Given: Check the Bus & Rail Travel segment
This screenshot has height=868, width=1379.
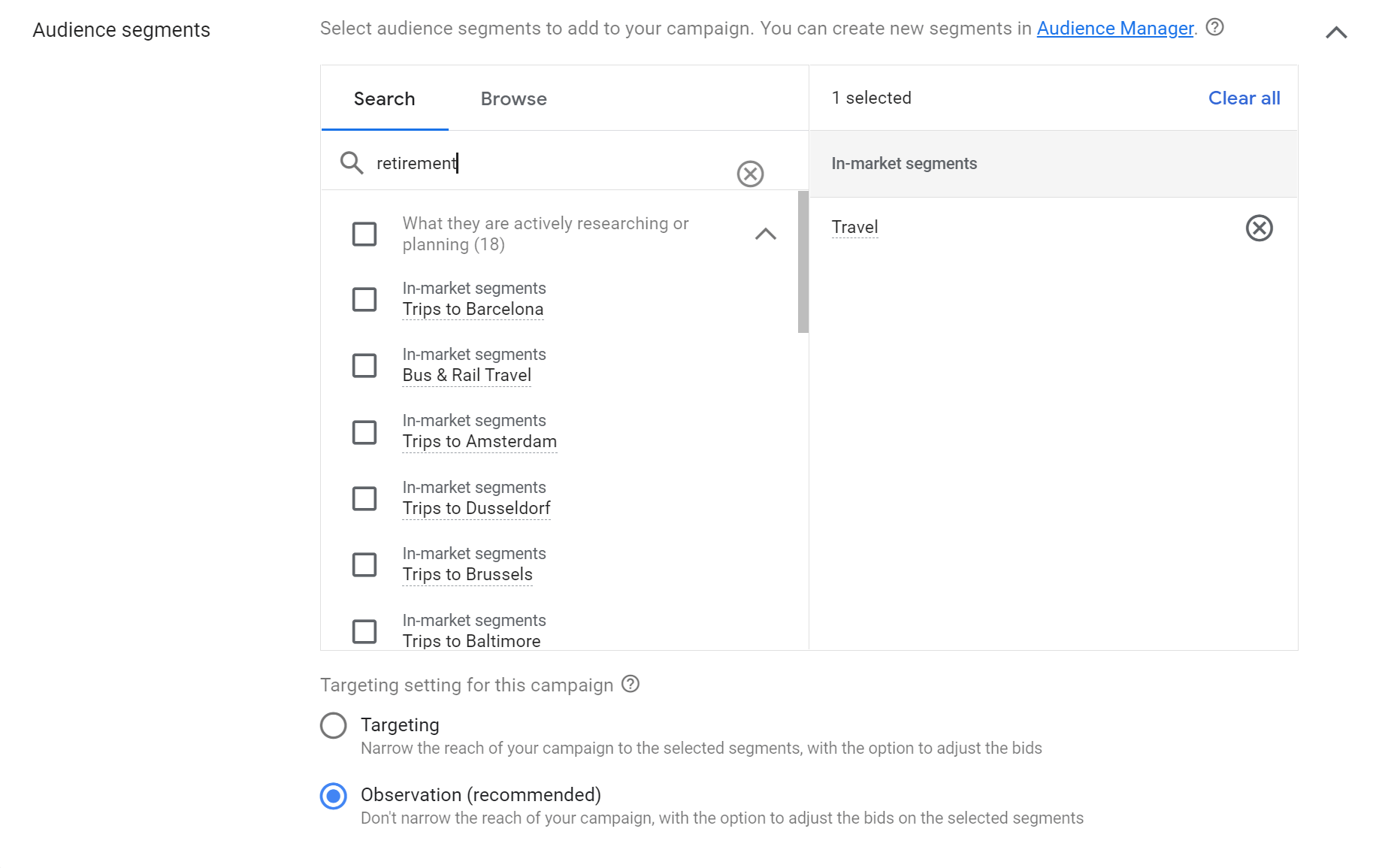Looking at the screenshot, I should click(364, 365).
